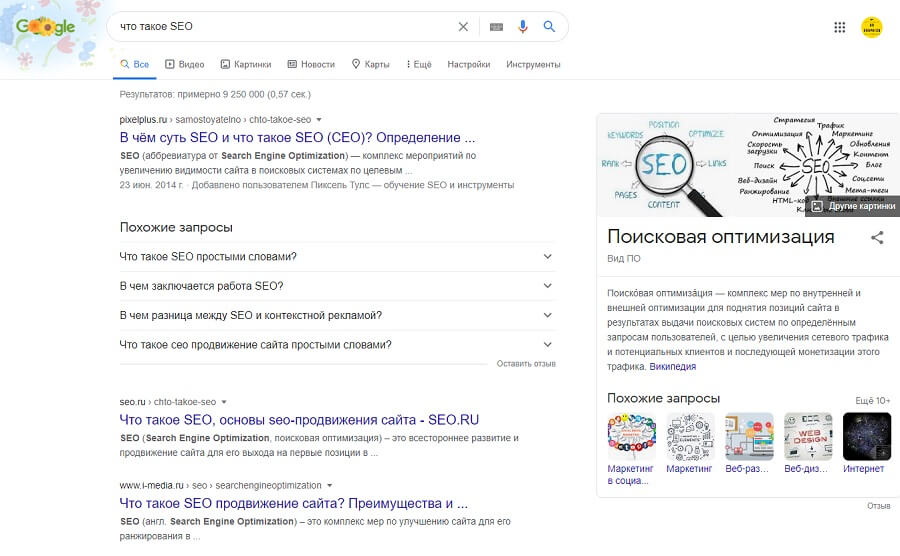Expand "Что такое SEO простыми словами?" question
900x556 pixels.
tap(547, 257)
